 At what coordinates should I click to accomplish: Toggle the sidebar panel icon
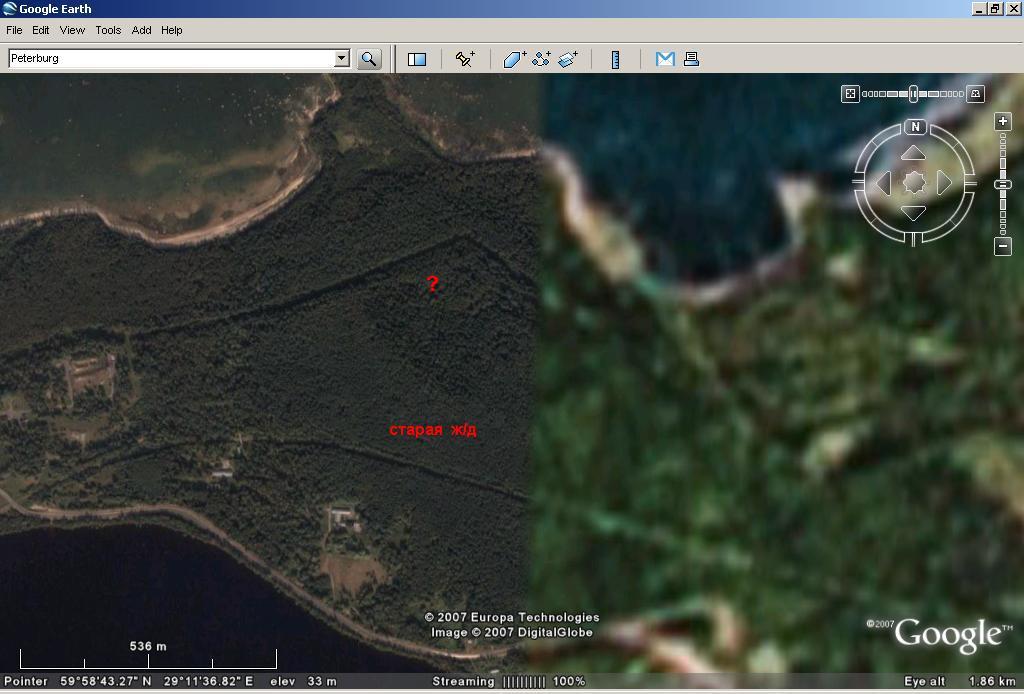coord(417,59)
